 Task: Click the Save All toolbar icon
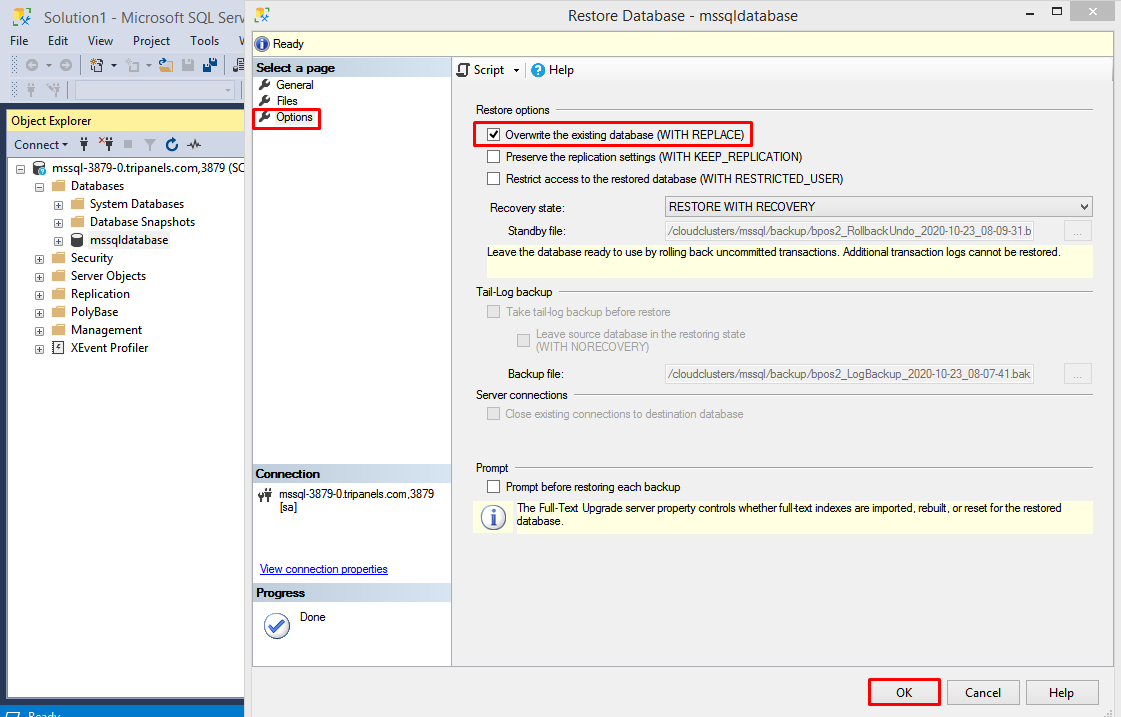click(210, 65)
